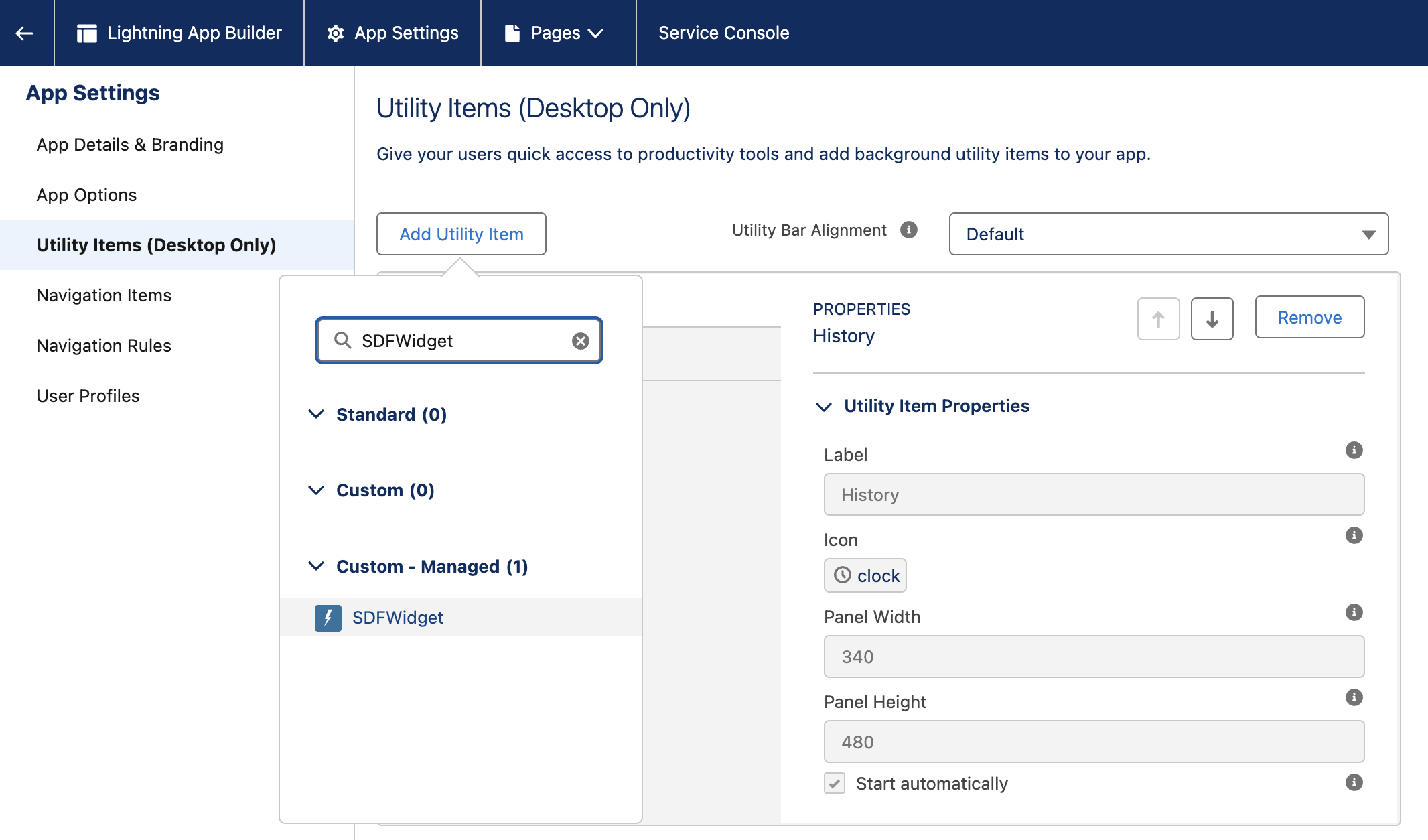This screenshot has height=840, width=1428.
Task: Select the SDFWidget component
Action: [461, 617]
